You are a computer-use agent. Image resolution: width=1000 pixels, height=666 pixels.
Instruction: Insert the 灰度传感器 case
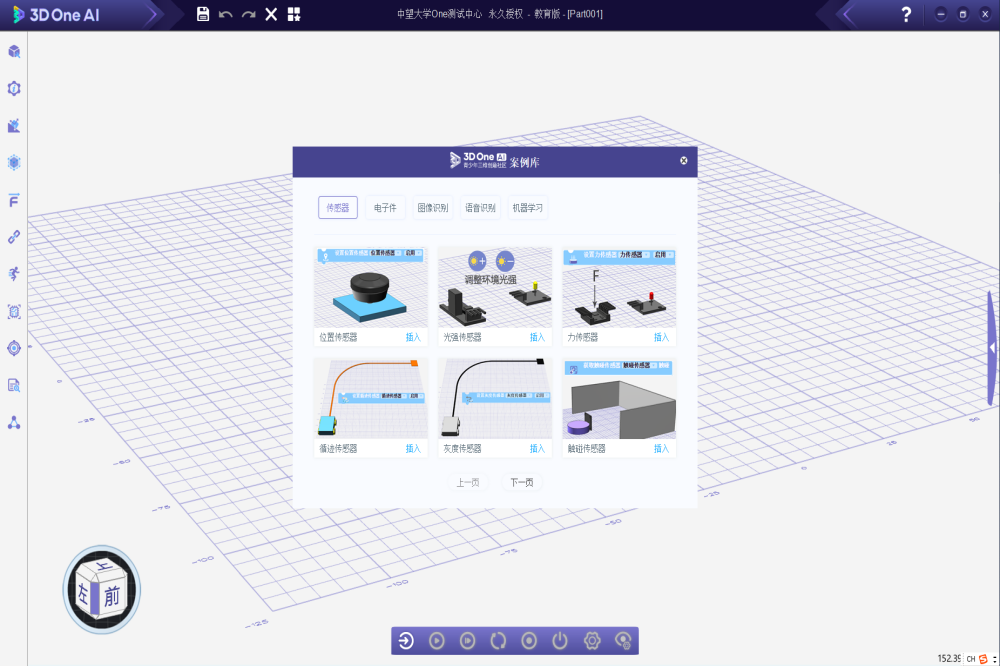point(538,448)
